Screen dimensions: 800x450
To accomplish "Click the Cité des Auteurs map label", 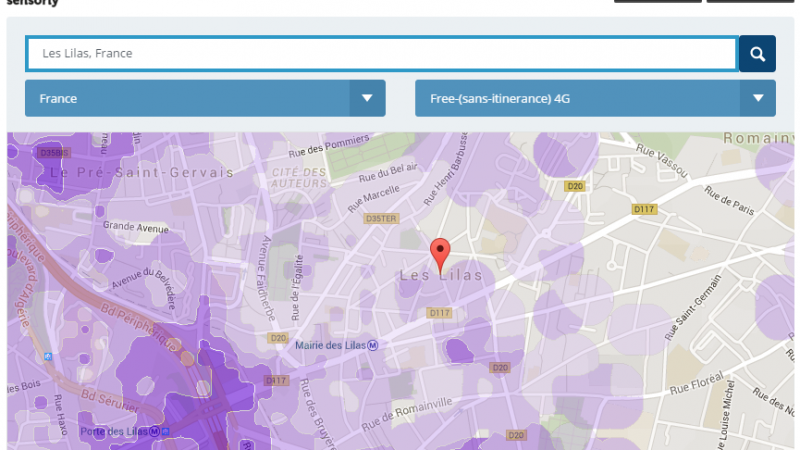I will (x=298, y=177).
